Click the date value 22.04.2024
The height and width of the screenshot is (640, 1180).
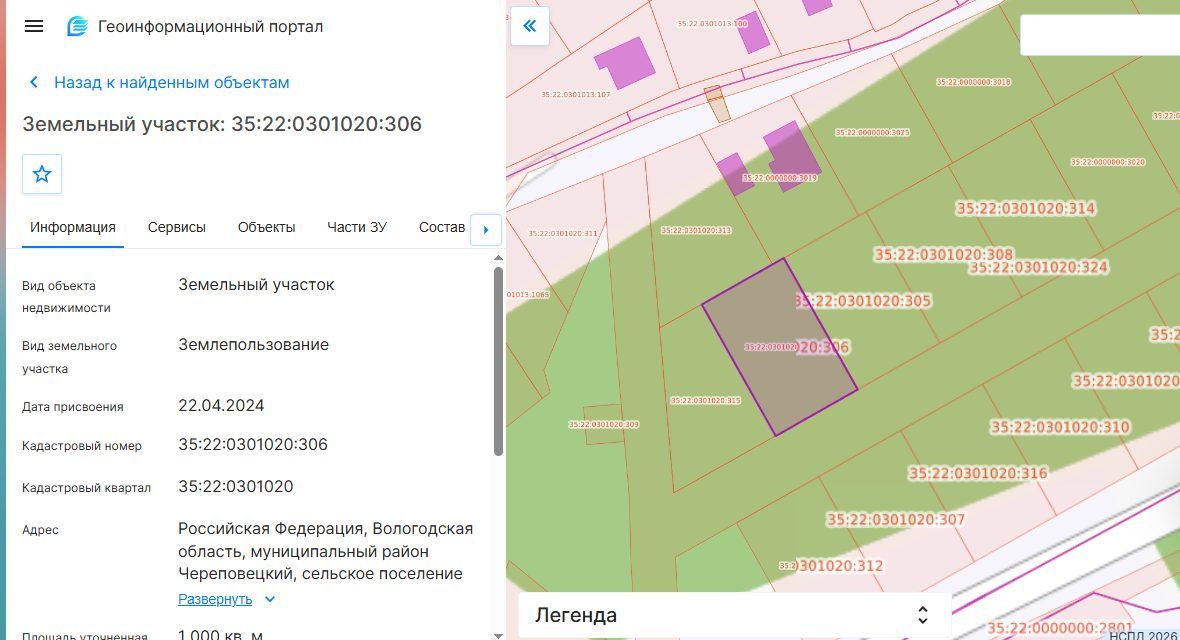click(x=221, y=406)
